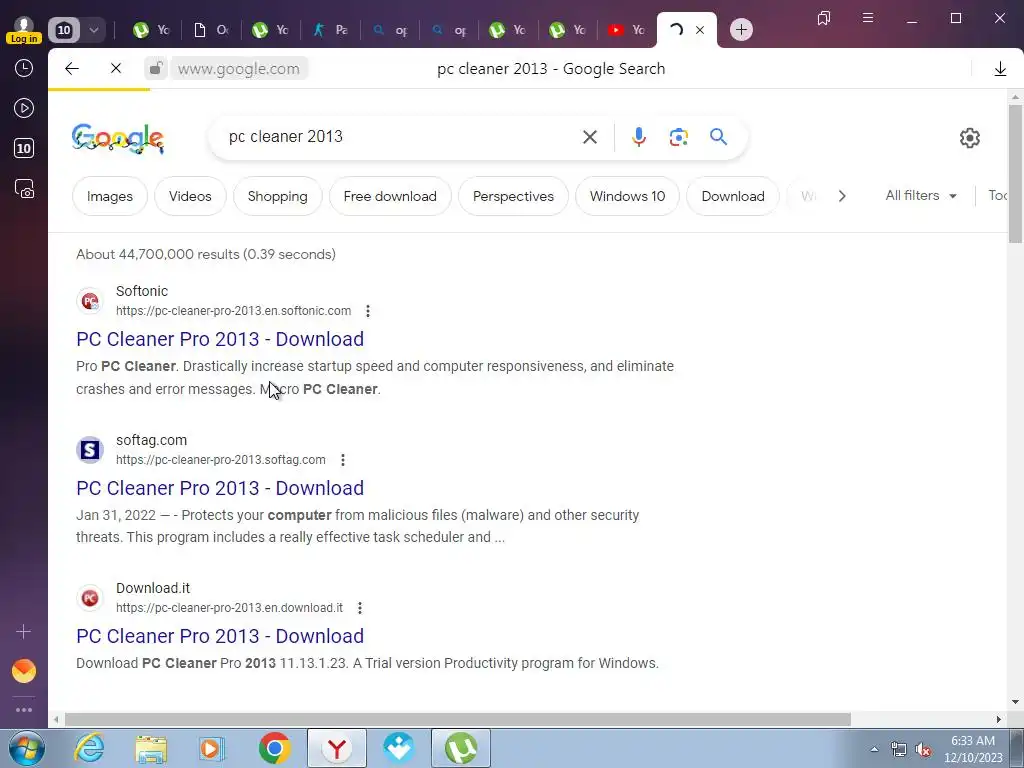Select the Perspectives filter chip

pos(513,196)
